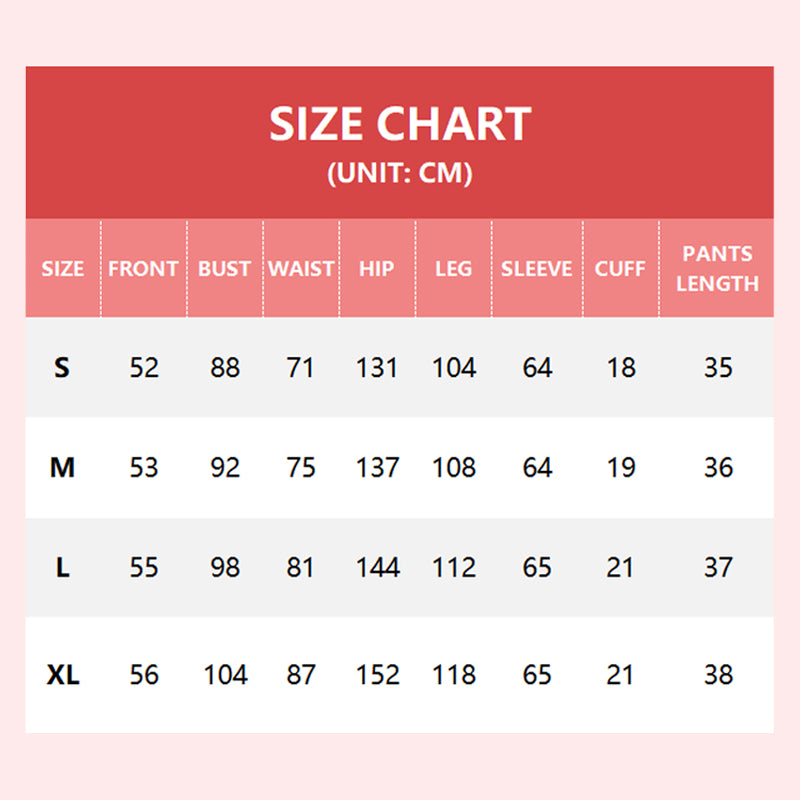
Task: Select the S size row label
Action: click(63, 368)
